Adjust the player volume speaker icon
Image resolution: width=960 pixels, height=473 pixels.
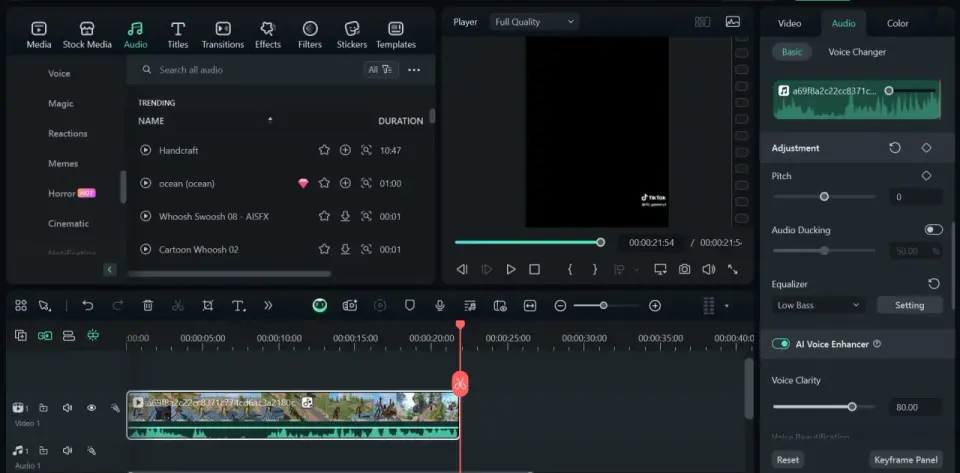[x=708, y=269]
